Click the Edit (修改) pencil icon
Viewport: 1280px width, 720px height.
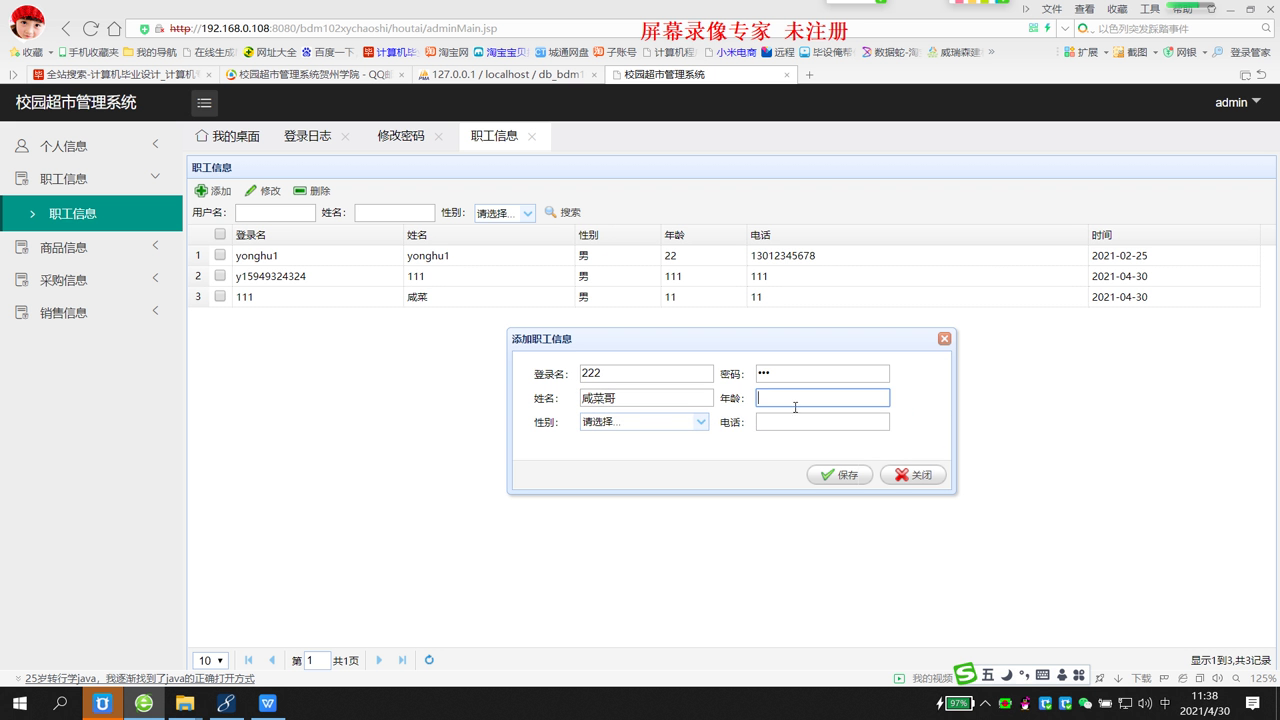pyautogui.click(x=251, y=191)
